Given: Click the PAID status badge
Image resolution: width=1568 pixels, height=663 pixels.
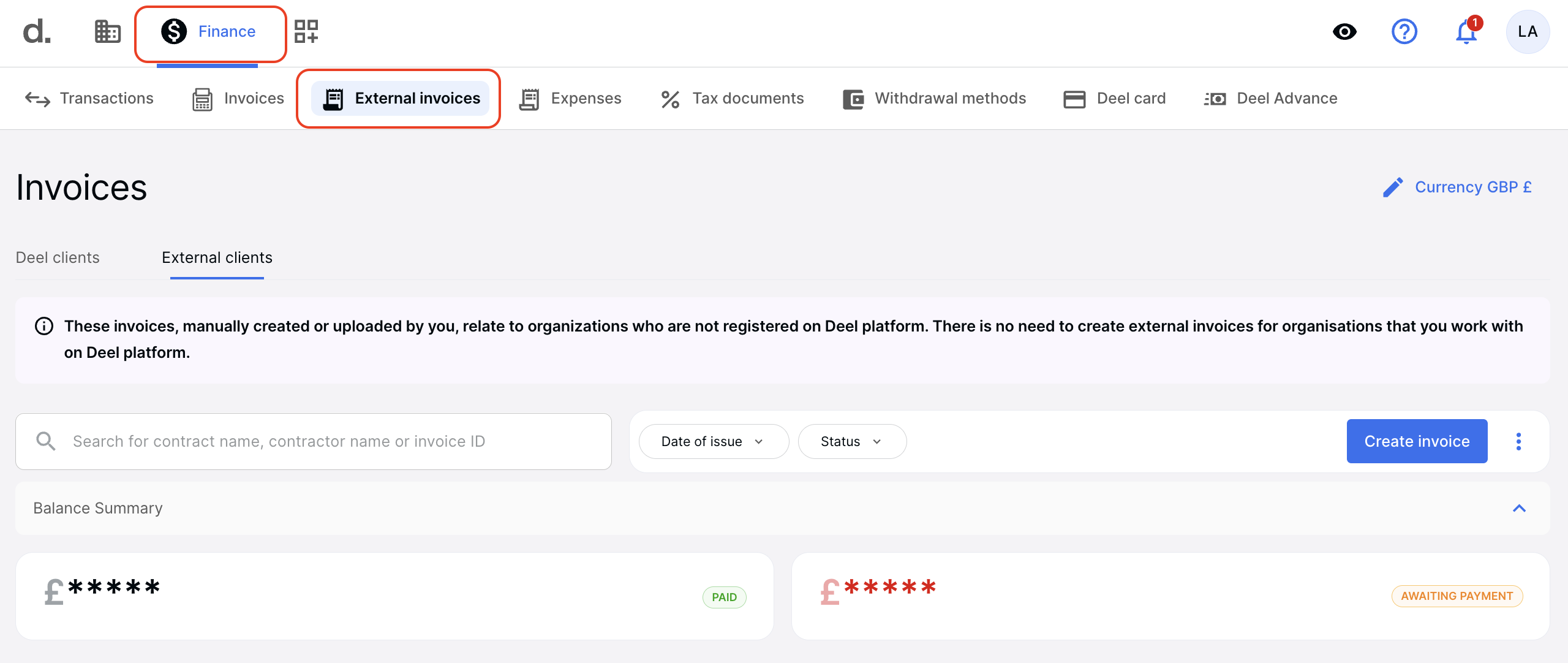Looking at the screenshot, I should [x=724, y=597].
